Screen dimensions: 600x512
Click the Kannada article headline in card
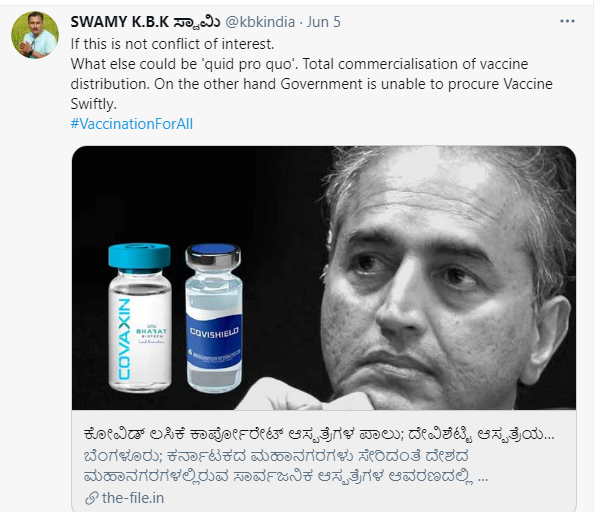coord(319,435)
